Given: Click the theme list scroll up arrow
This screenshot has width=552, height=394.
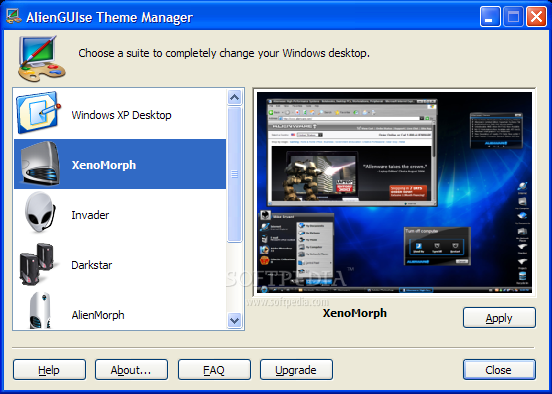Looking at the screenshot, I should point(234,97).
